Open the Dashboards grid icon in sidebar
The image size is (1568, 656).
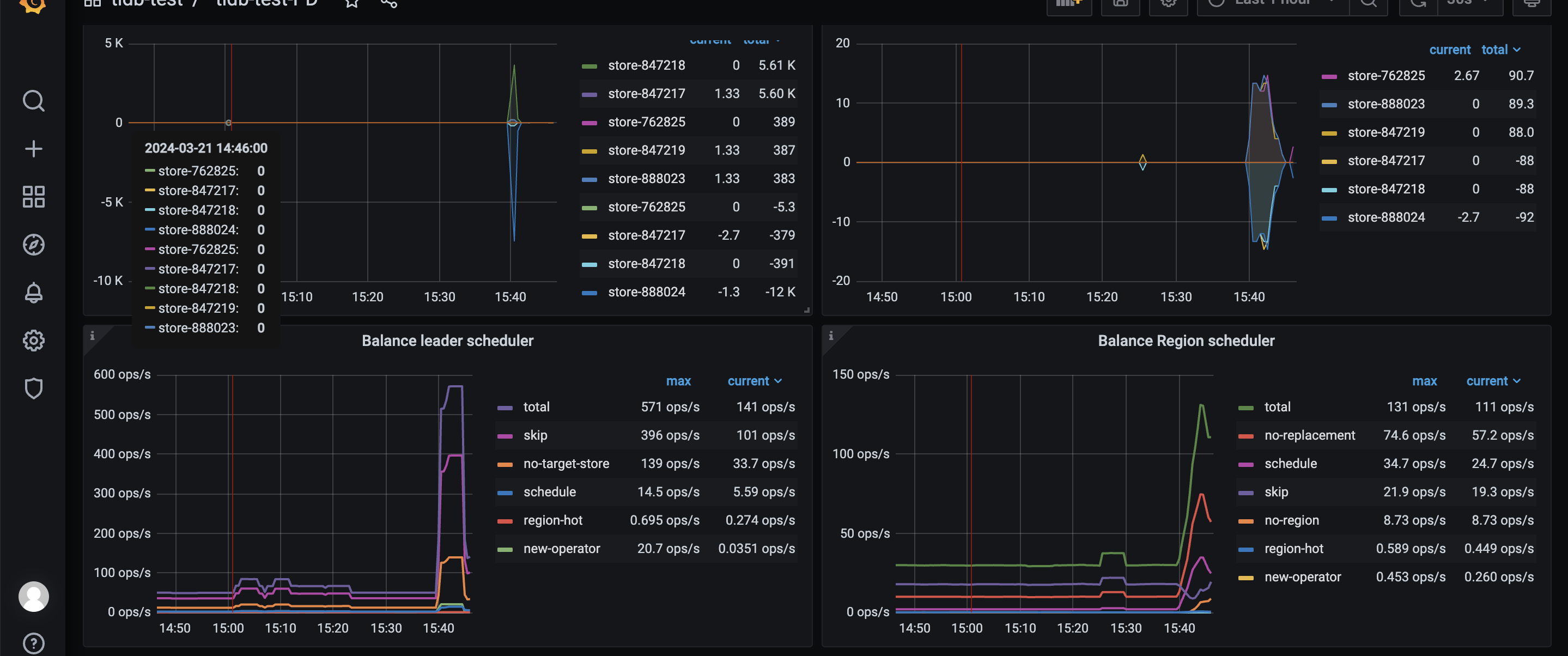(x=33, y=197)
